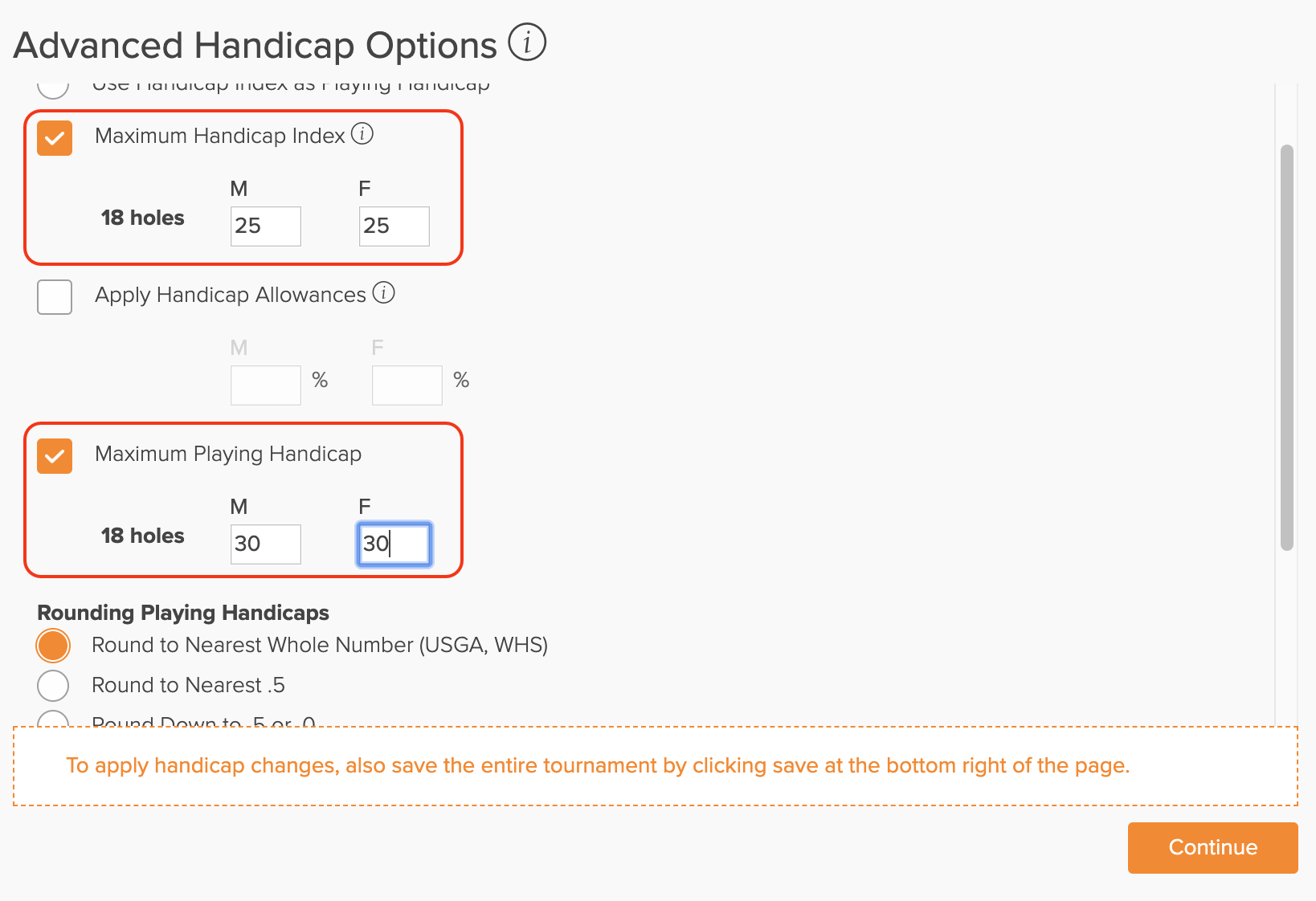
Task: Click the vertical scrollbar thumb
Action: coord(1287,348)
